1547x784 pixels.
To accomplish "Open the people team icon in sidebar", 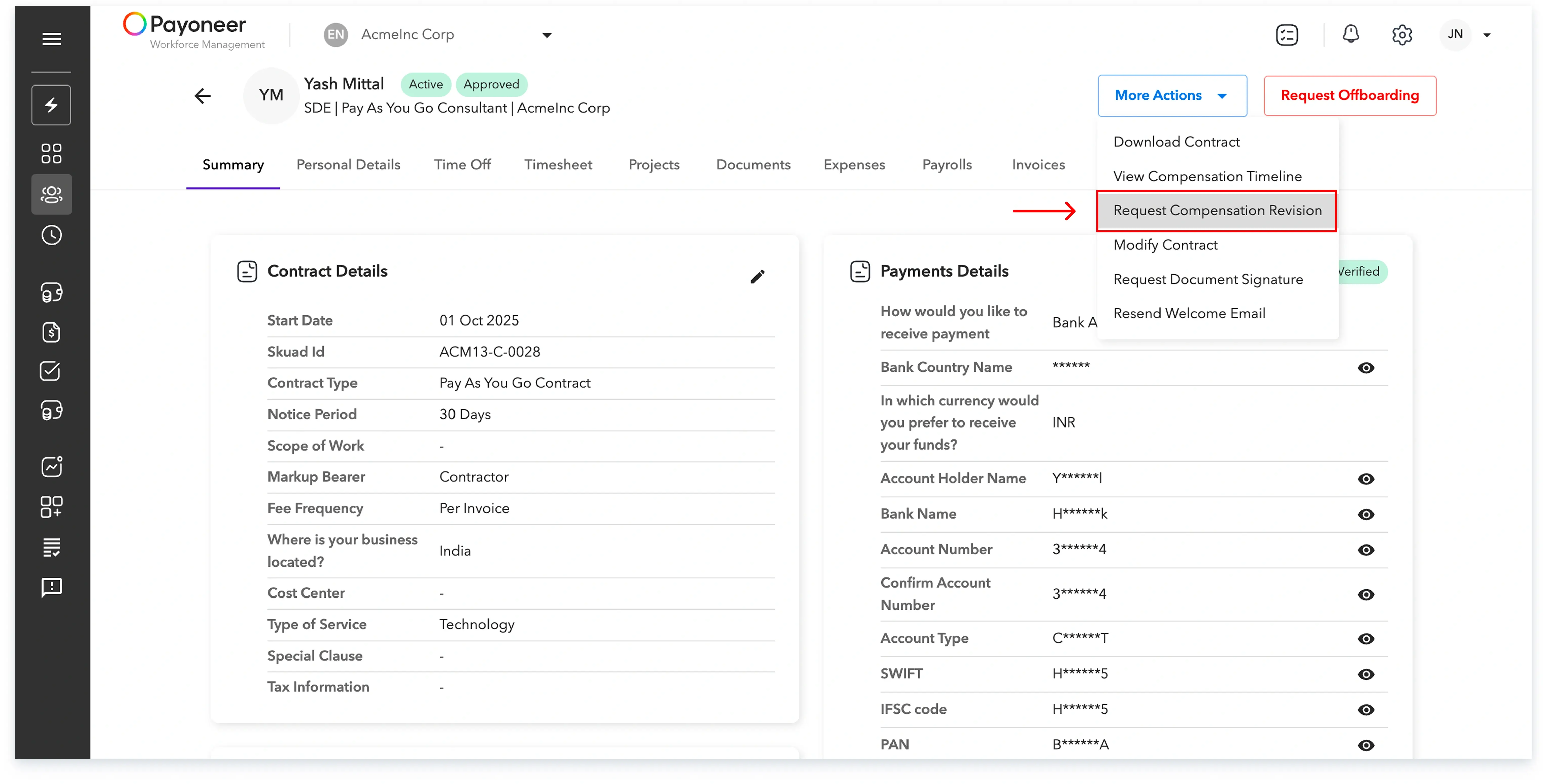I will pyautogui.click(x=52, y=194).
